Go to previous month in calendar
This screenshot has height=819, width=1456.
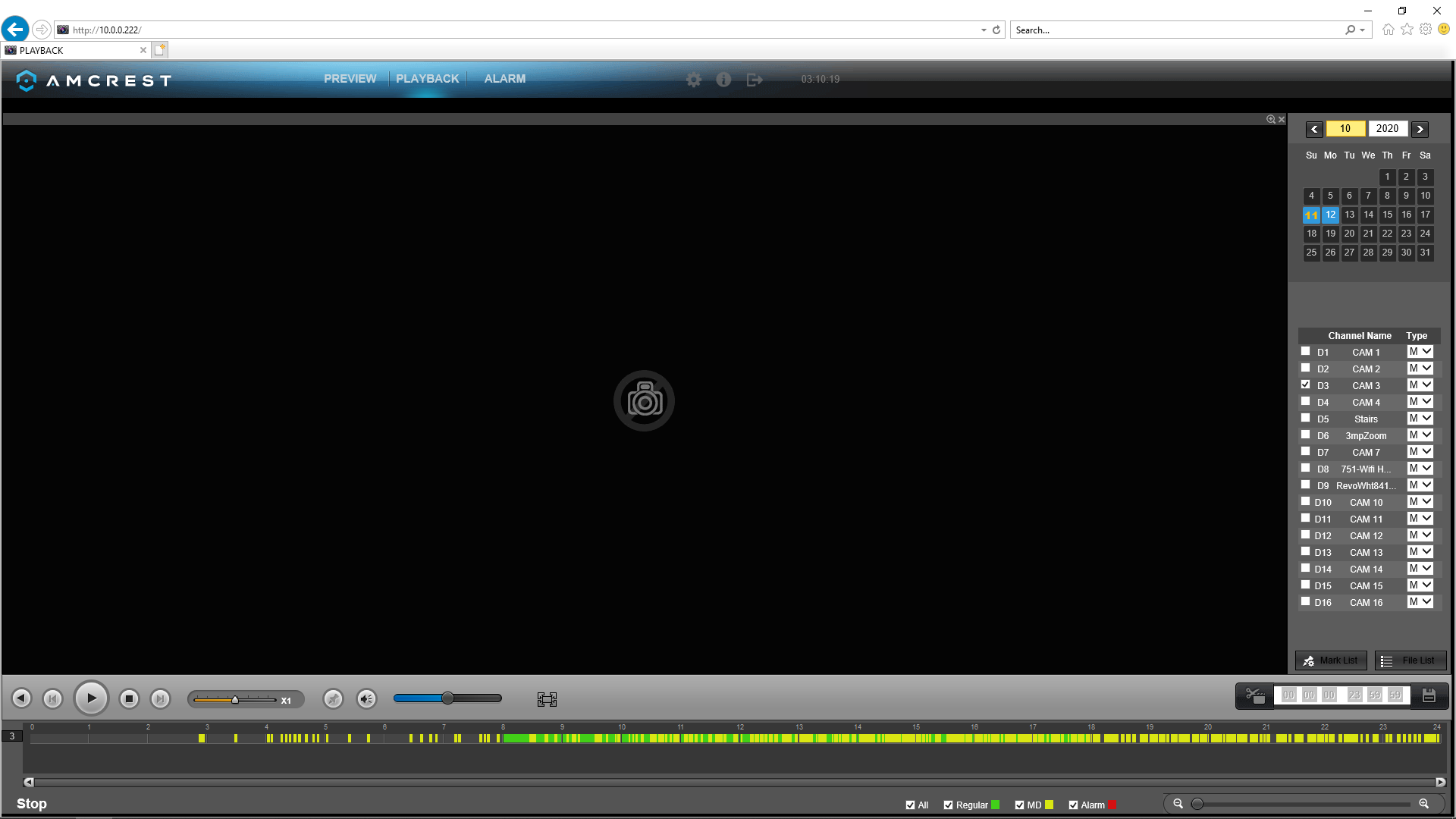click(x=1314, y=129)
